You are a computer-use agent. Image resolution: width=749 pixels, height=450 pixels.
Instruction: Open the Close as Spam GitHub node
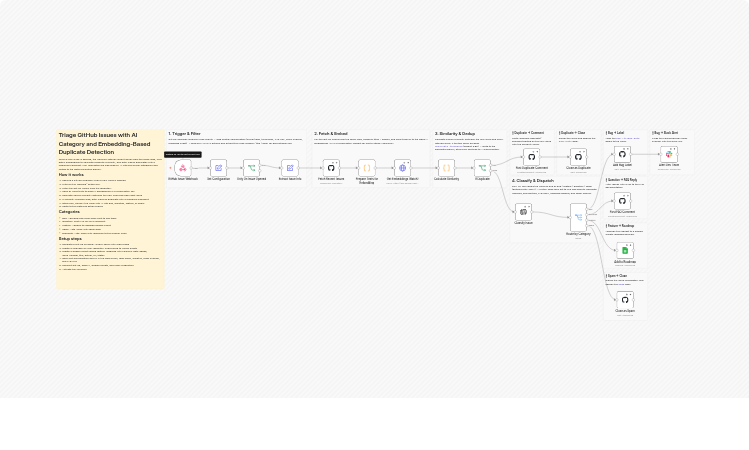[625, 300]
